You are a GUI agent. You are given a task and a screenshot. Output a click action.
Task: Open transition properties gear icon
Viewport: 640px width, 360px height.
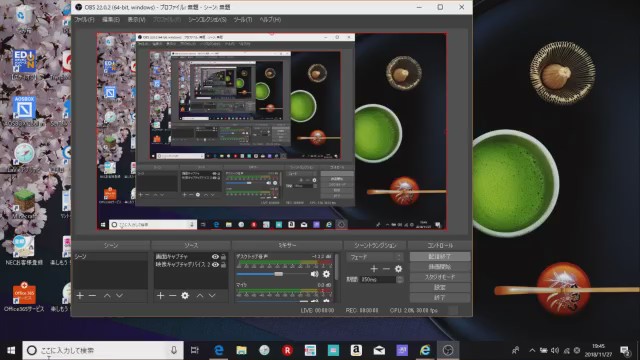click(x=398, y=268)
